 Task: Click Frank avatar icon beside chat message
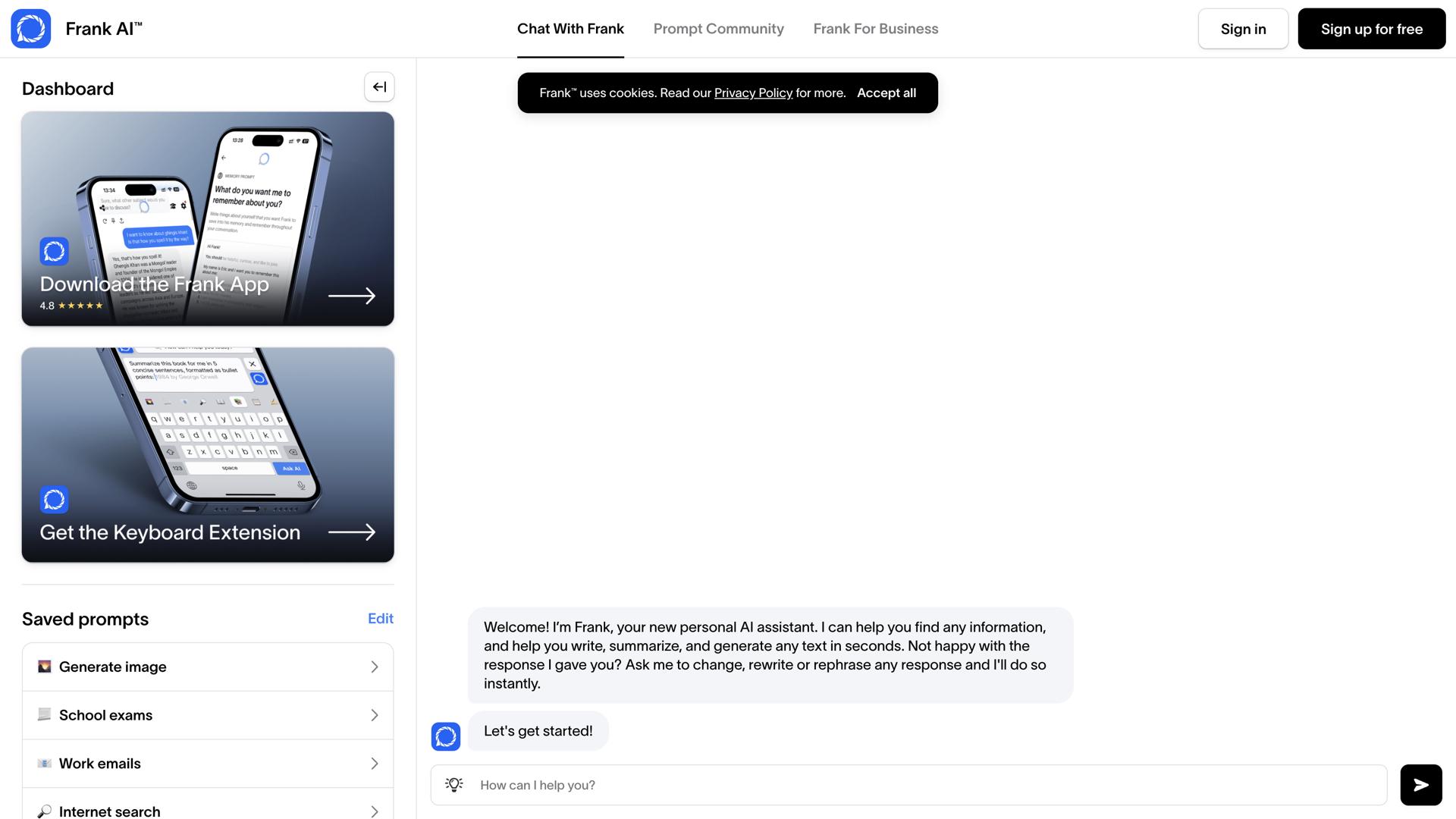[446, 736]
